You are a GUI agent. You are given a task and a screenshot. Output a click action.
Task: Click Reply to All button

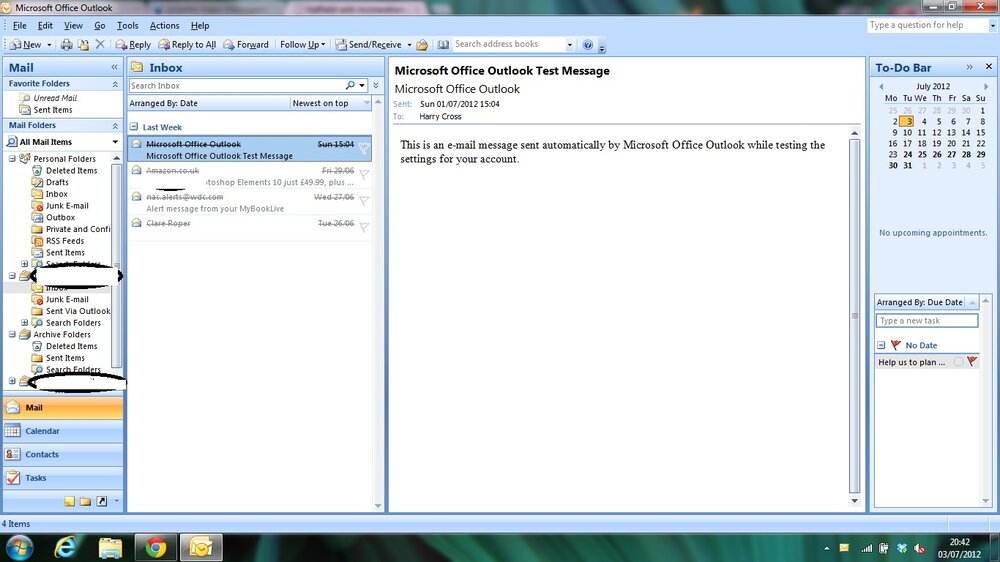click(188, 45)
